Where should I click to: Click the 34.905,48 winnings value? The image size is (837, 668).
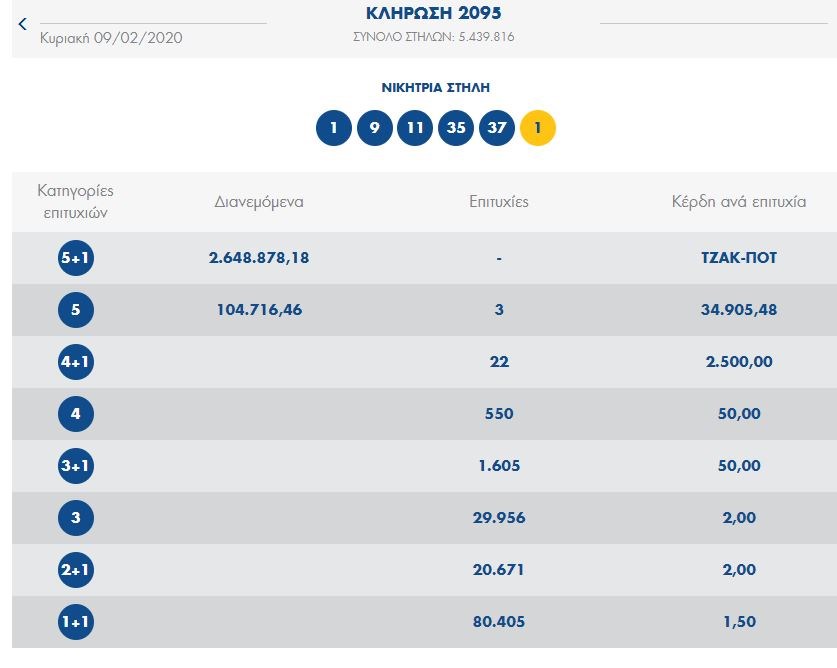point(739,310)
